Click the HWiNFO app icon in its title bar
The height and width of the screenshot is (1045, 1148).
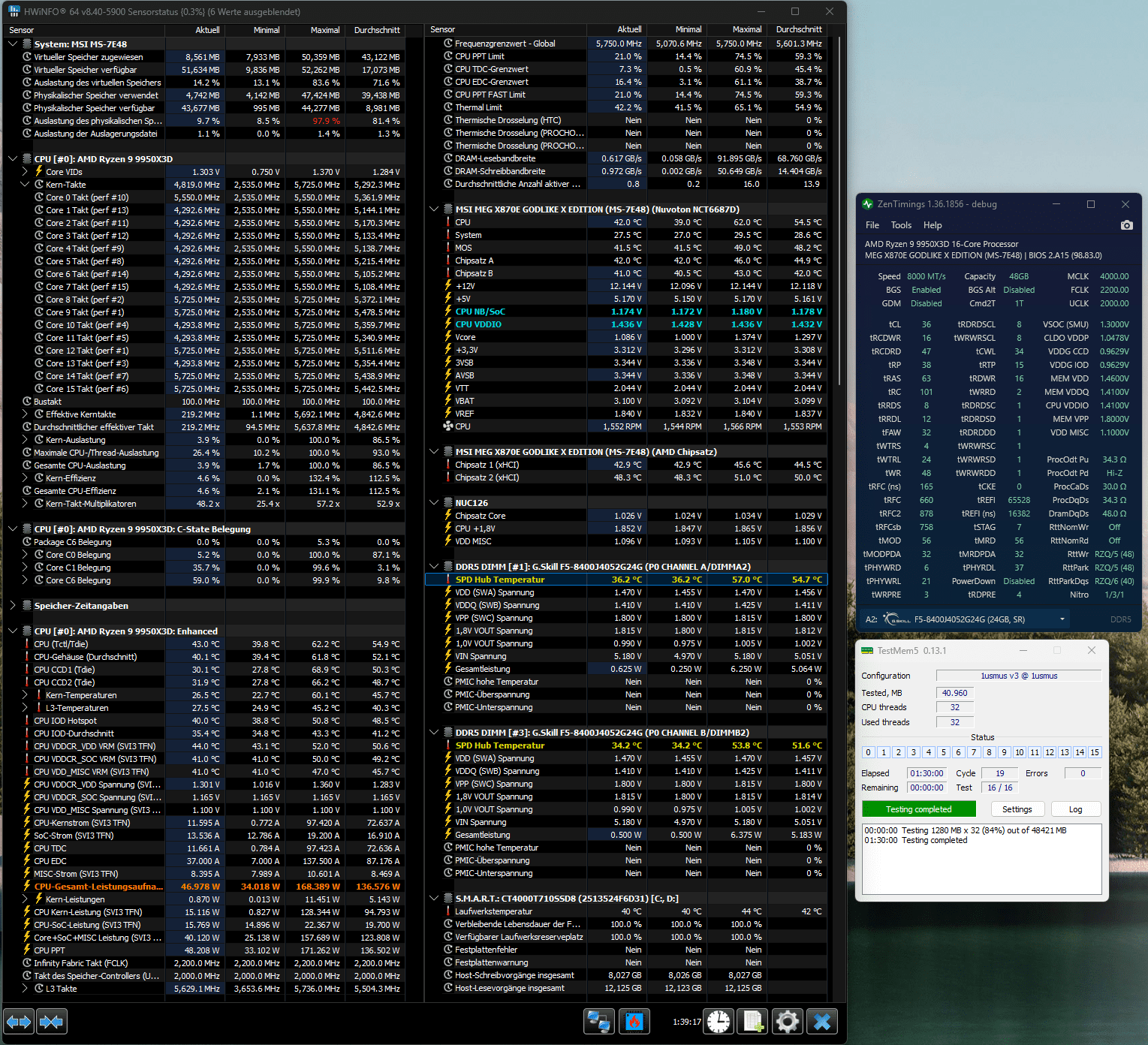[x=14, y=12]
